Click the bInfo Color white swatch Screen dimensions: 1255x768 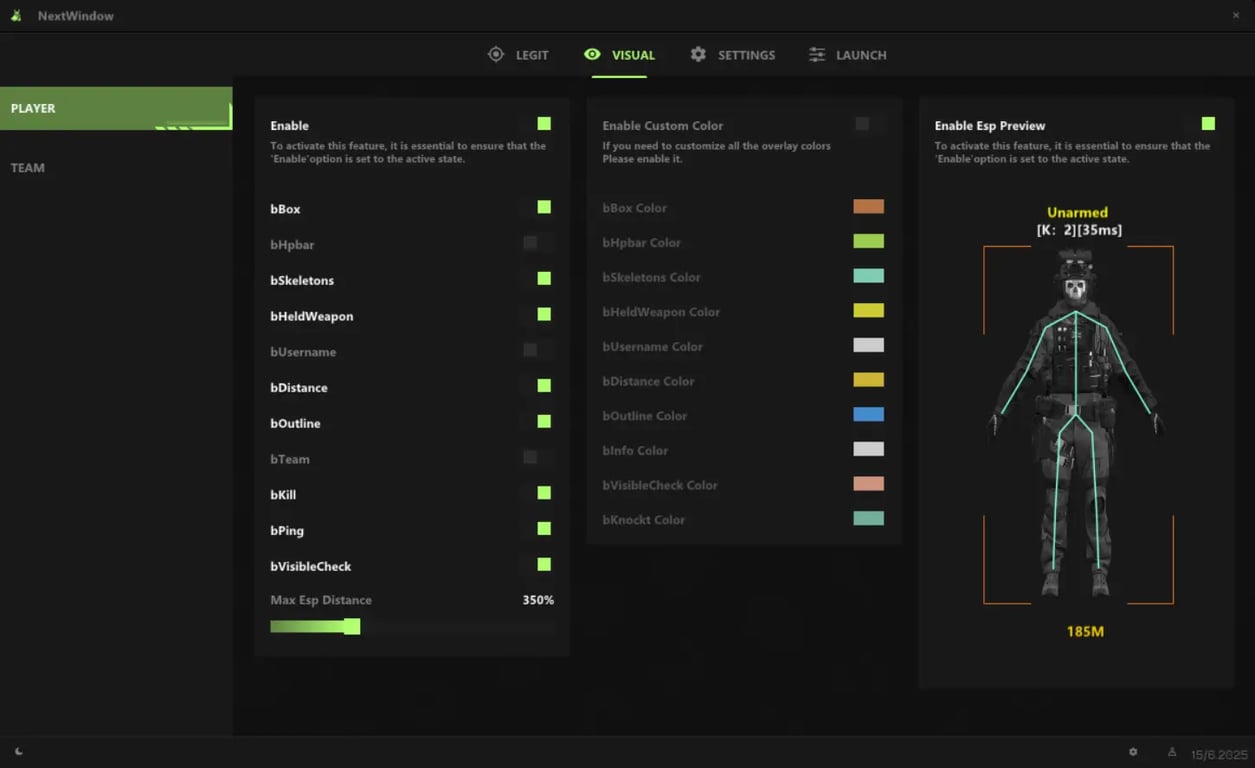pos(868,449)
